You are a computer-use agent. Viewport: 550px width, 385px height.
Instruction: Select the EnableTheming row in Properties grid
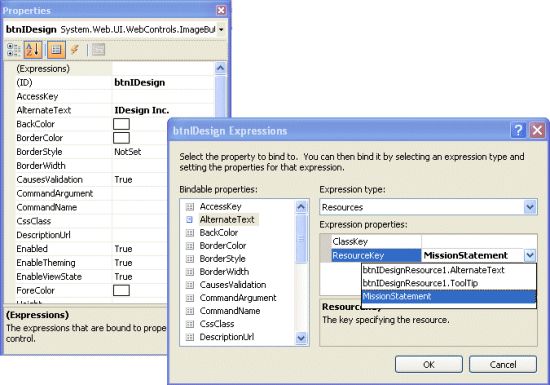(91, 263)
